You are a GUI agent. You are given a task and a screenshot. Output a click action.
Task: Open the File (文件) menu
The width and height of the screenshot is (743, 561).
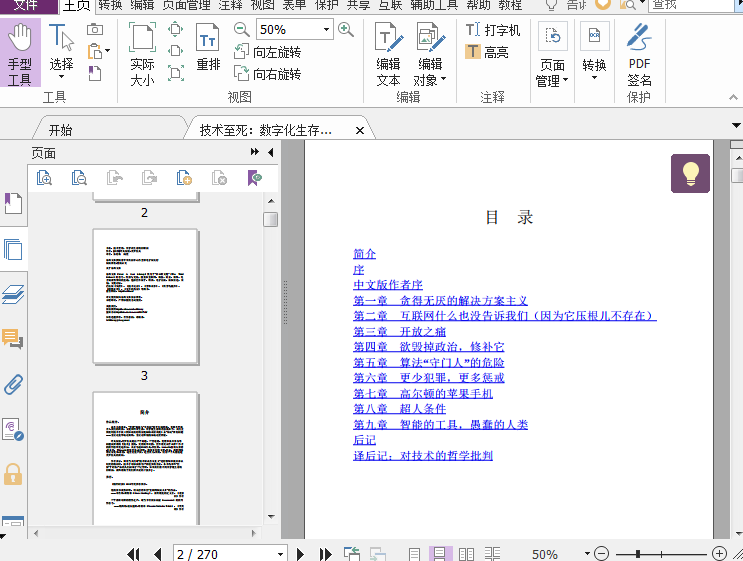(x=27, y=6)
